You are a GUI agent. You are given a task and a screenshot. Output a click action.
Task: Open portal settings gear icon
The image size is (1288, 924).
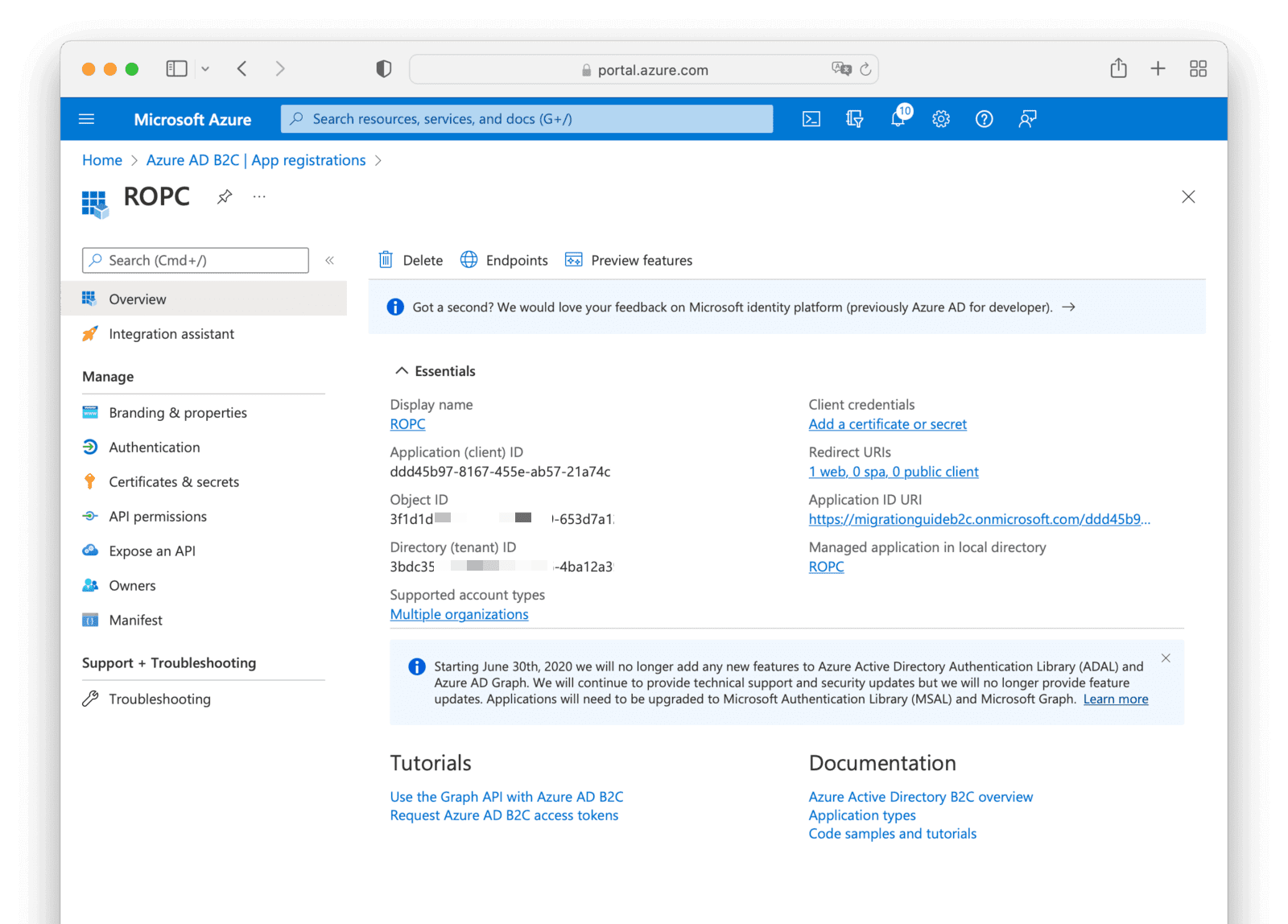pyautogui.click(x=941, y=119)
